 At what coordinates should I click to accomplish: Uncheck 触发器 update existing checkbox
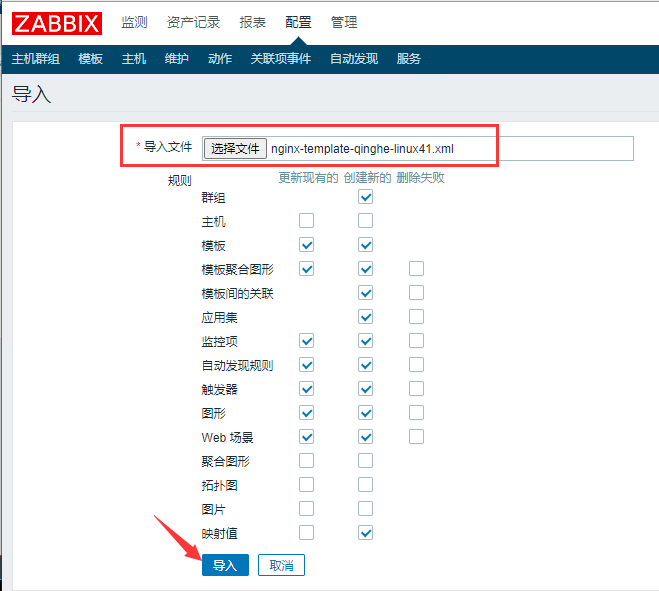pos(306,389)
